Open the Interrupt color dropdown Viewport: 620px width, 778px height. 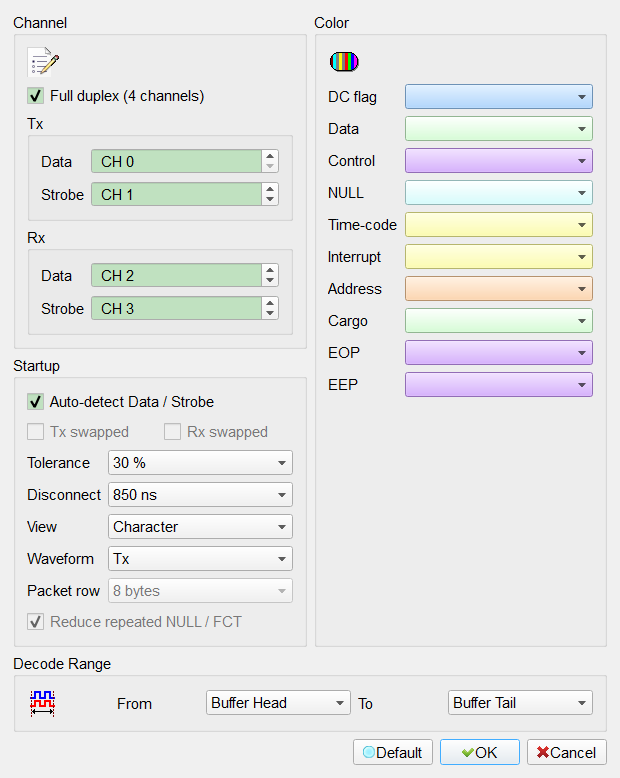[x=498, y=257]
